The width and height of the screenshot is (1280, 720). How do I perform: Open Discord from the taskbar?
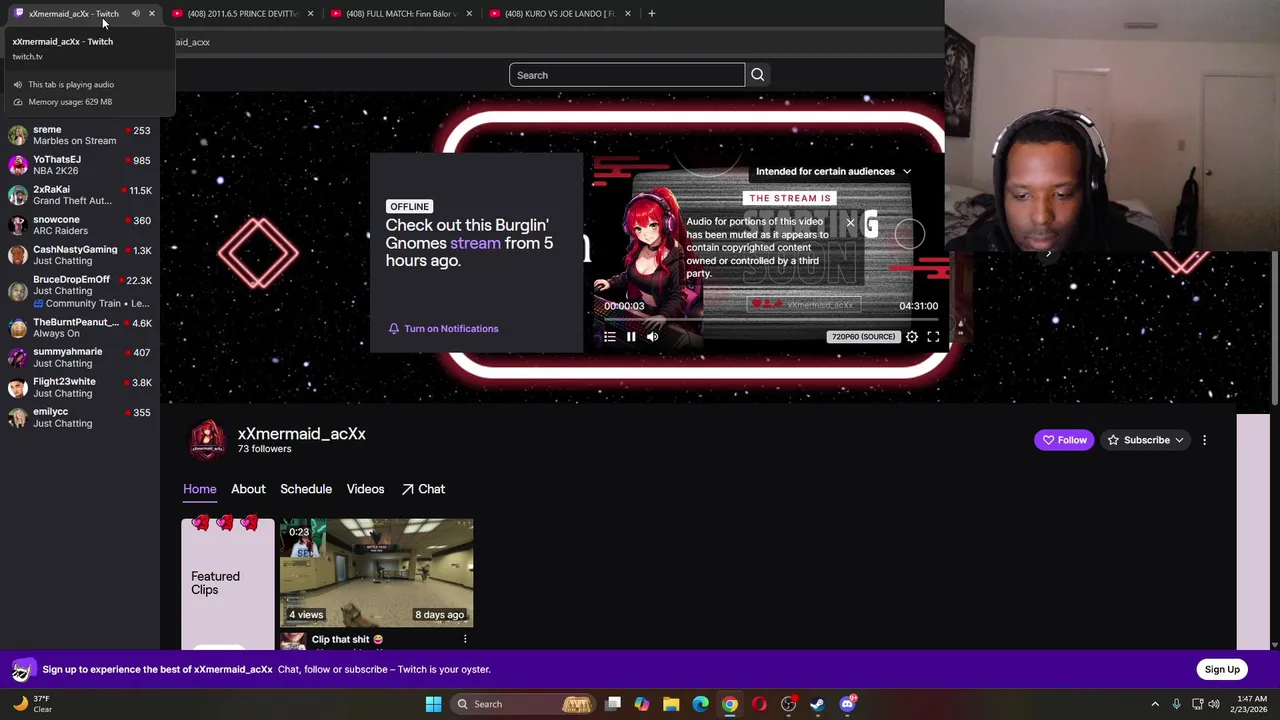coord(847,704)
